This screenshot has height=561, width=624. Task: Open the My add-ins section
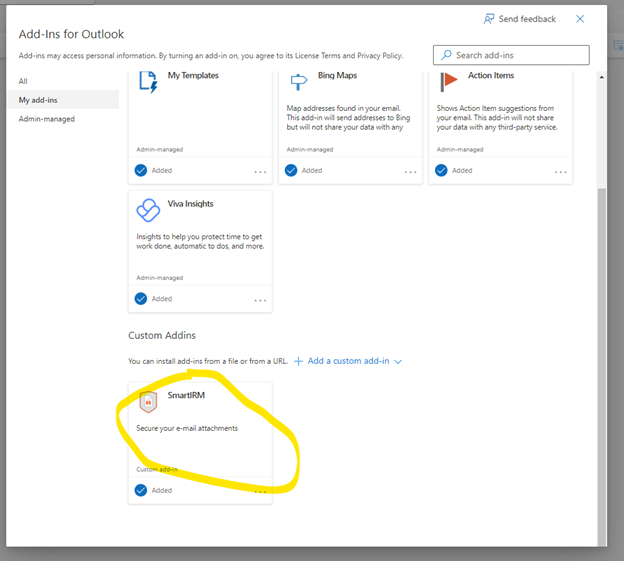(39, 100)
